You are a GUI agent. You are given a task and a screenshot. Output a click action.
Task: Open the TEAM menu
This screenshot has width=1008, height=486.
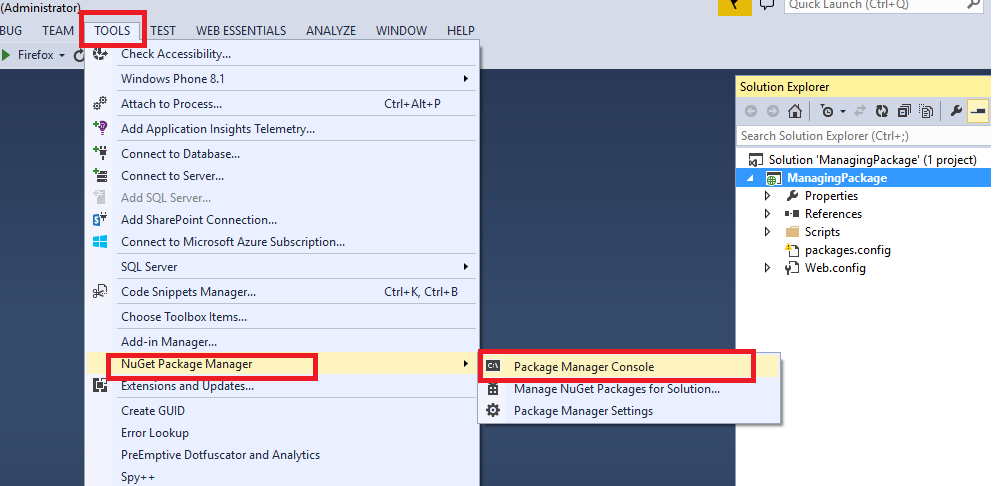(x=58, y=30)
